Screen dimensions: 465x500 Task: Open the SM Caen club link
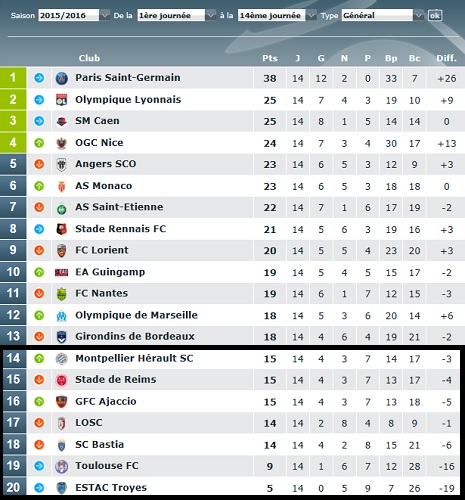pyautogui.click(x=97, y=121)
